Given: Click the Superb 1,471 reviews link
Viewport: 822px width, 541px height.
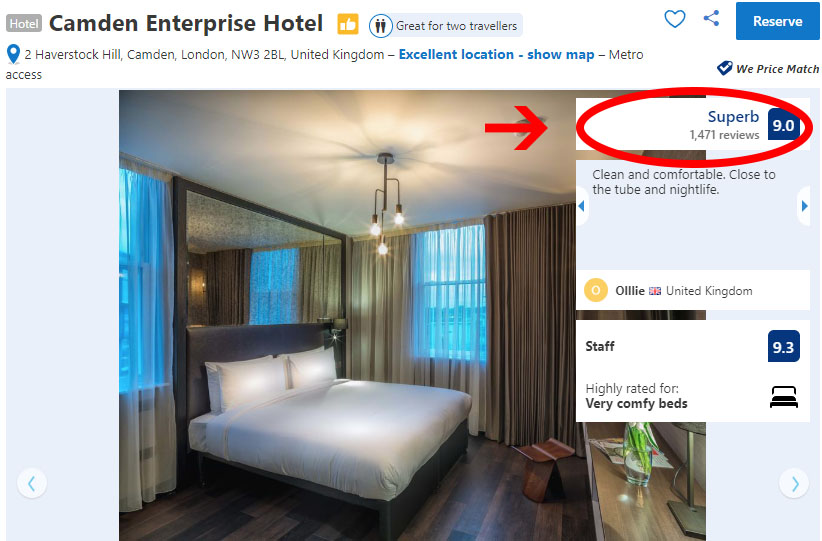Looking at the screenshot, I should point(724,125).
